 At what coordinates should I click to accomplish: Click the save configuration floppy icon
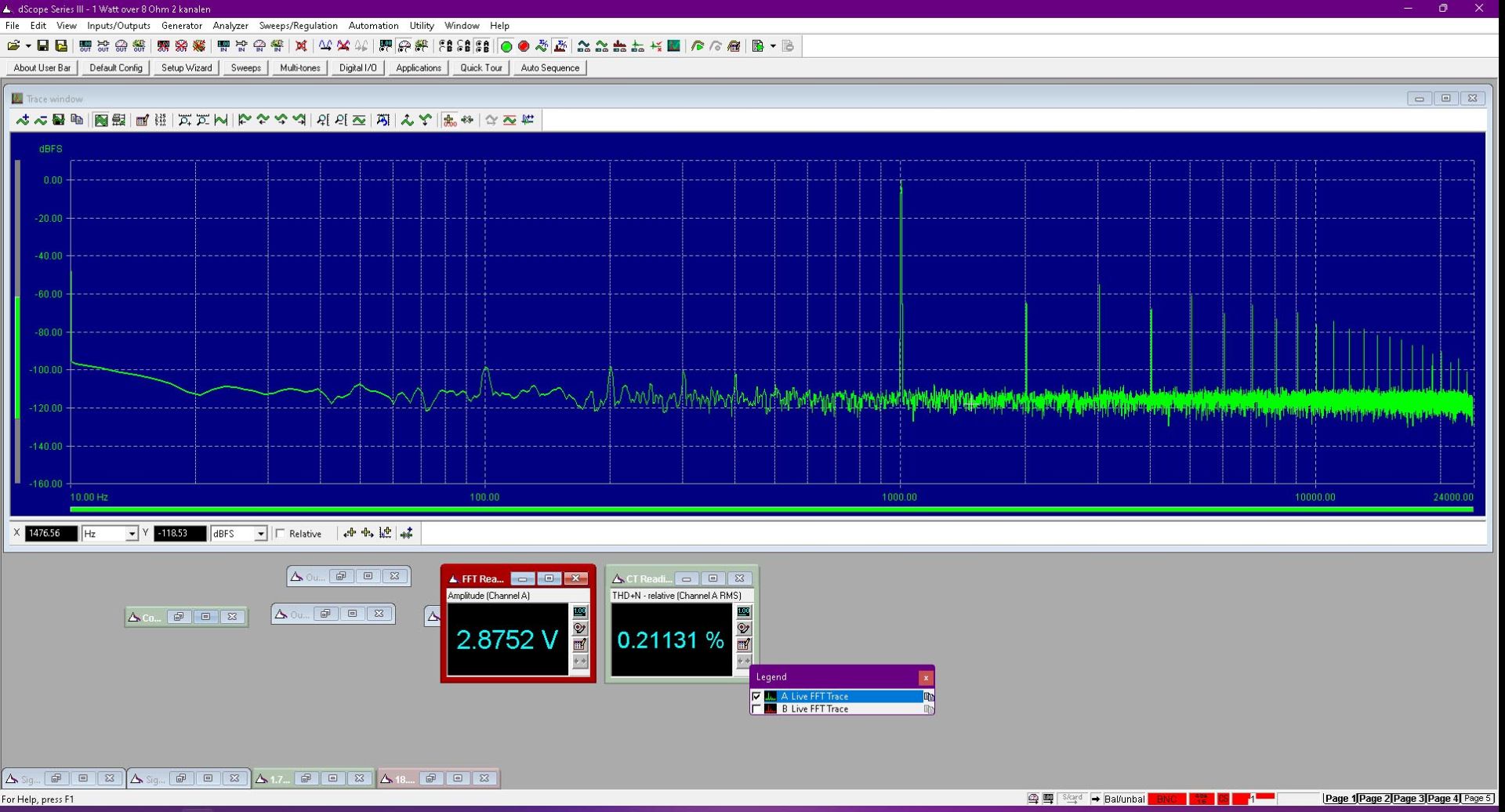pos(43,46)
